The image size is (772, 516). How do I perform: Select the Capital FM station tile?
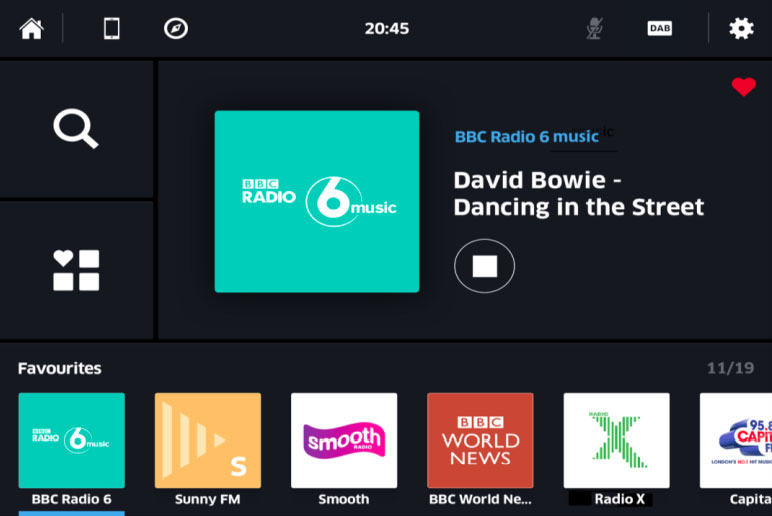pyautogui.click(x=736, y=440)
